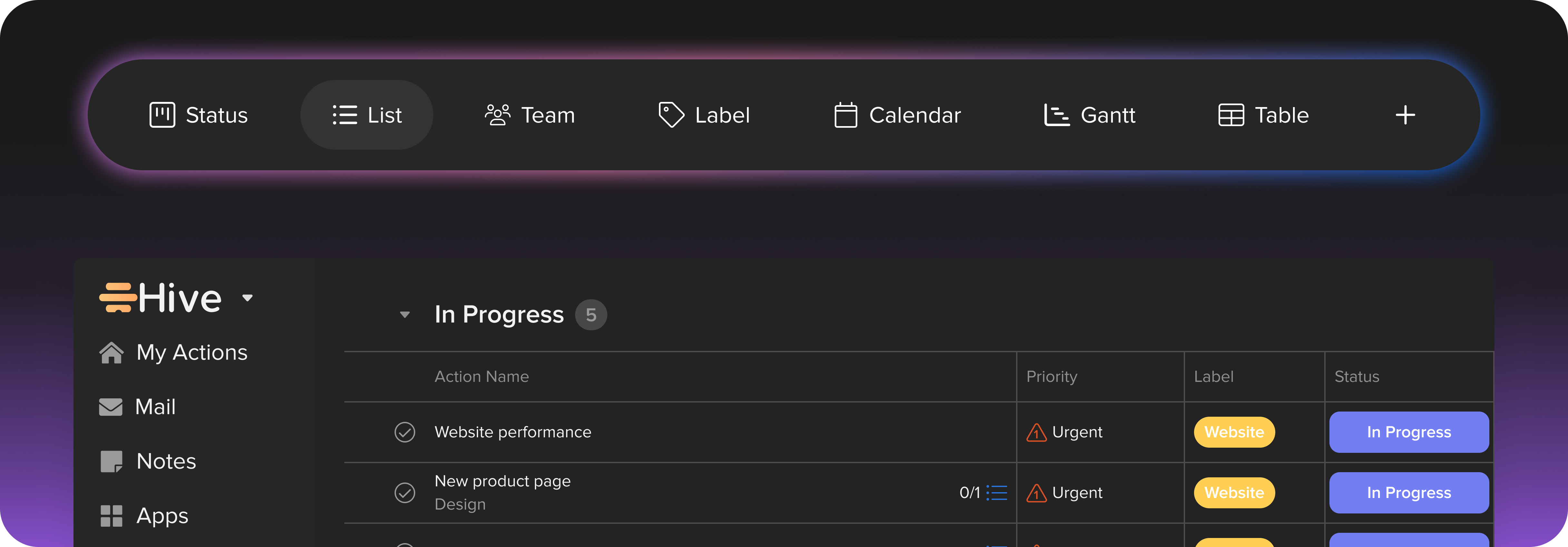Viewport: 1568px width, 547px height.
Task: Click Urgent warning icon for Website performance
Action: [x=1036, y=433]
